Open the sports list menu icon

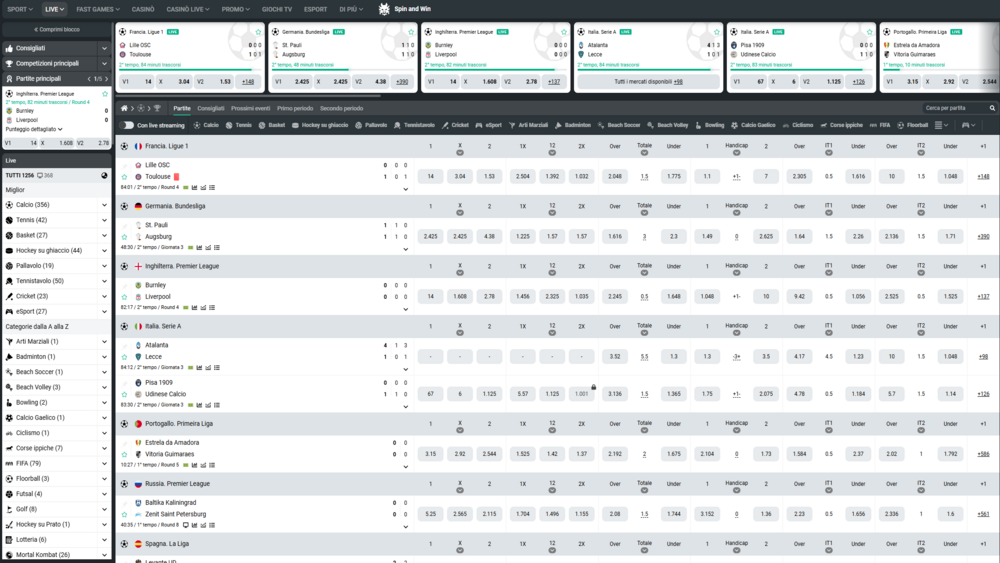(941, 125)
